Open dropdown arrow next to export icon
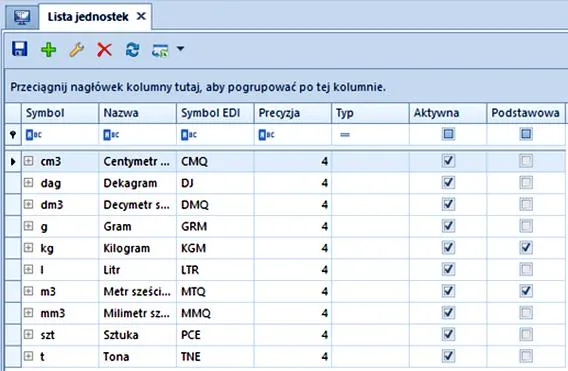The width and height of the screenshot is (568, 371). point(180,49)
